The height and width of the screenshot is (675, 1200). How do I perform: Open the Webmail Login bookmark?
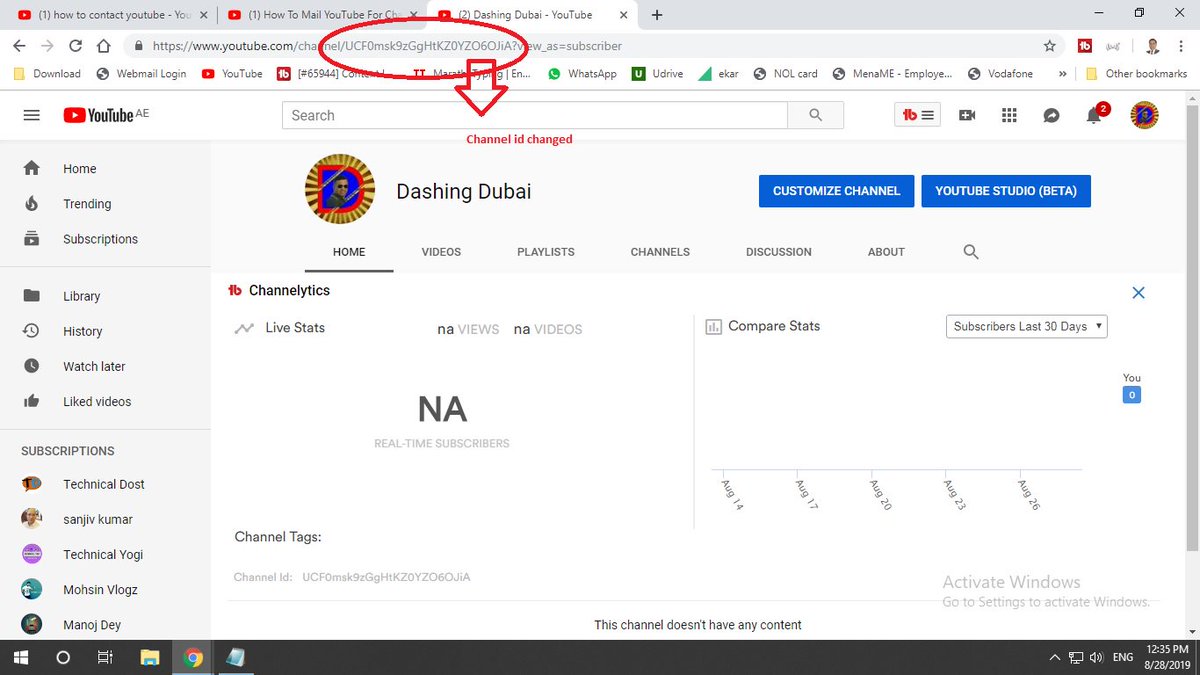pos(142,73)
